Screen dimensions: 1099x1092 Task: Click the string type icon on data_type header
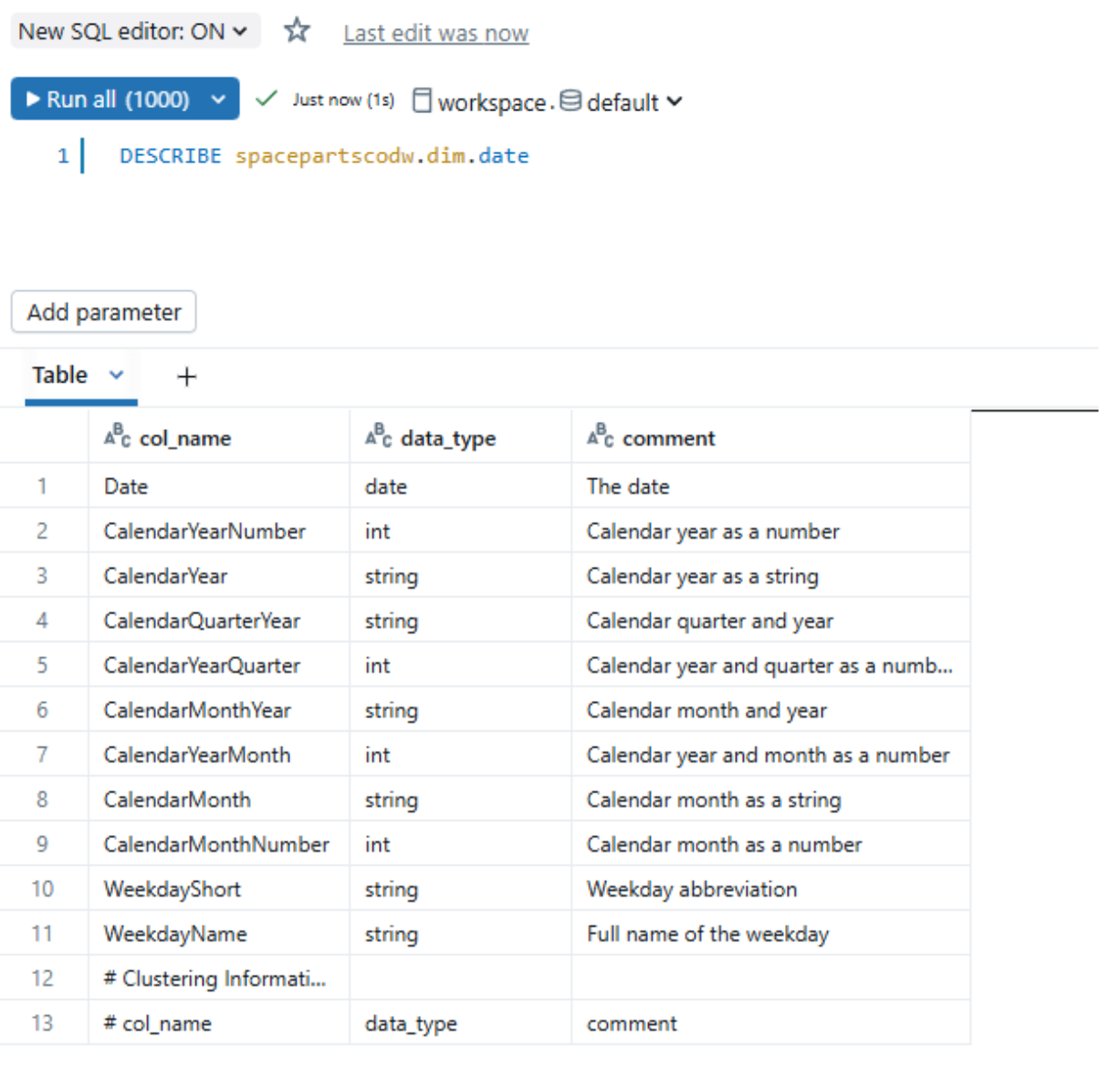(377, 436)
